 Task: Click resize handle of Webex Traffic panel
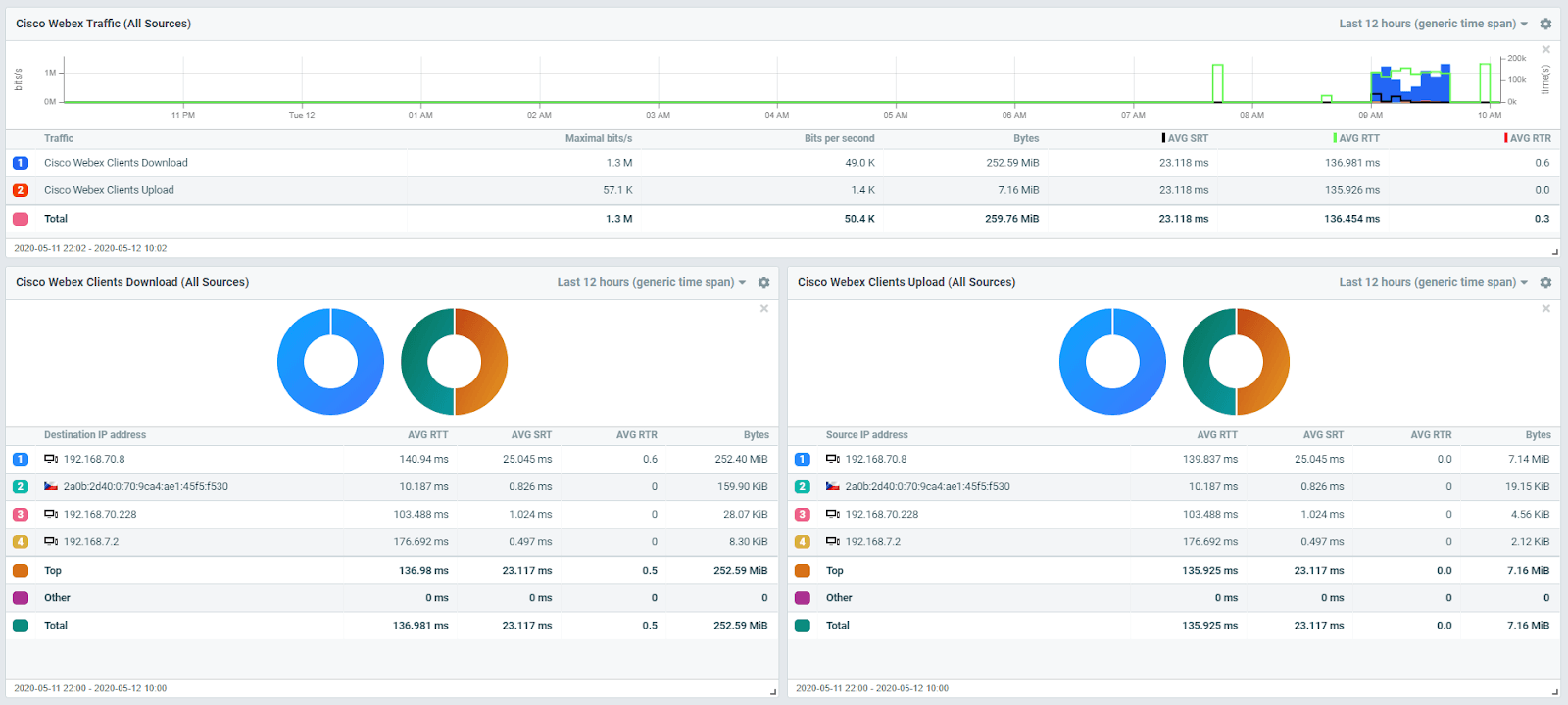(x=1554, y=252)
